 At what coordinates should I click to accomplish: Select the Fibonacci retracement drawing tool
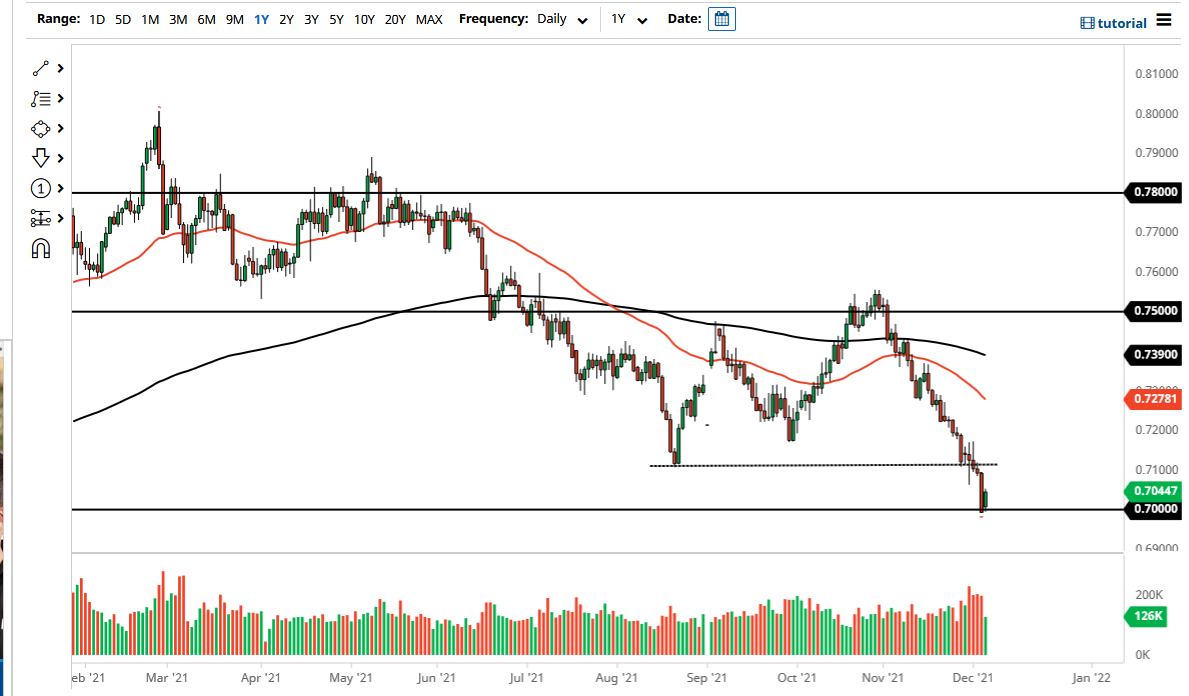pyautogui.click(x=40, y=98)
